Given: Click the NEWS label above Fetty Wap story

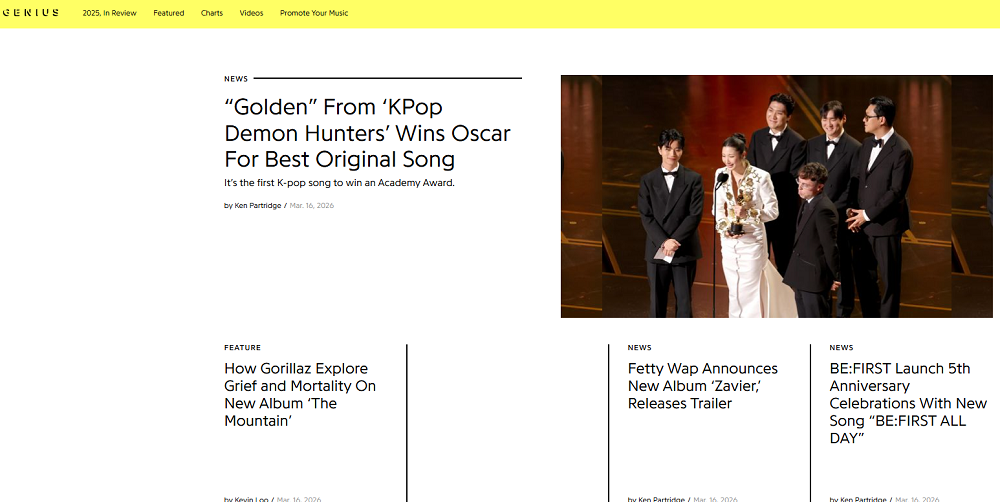Looking at the screenshot, I should click(x=640, y=348).
